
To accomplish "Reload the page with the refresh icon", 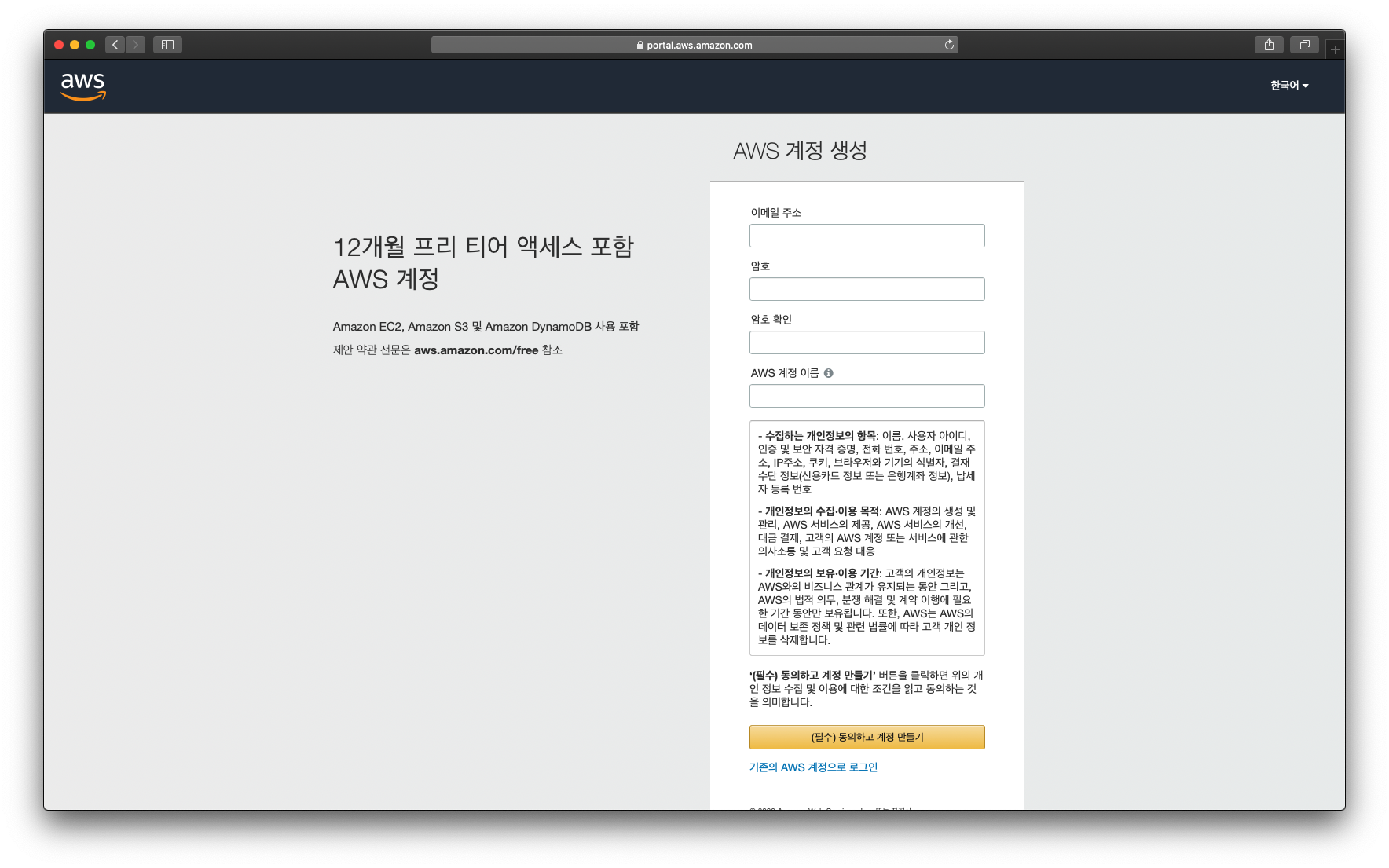I will pos(949,45).
